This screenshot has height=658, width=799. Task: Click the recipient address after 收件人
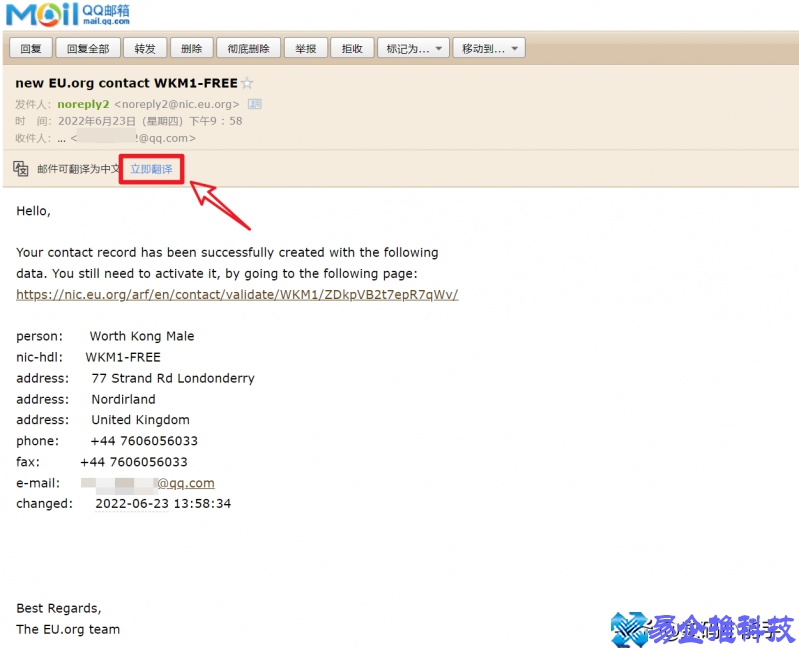click(133, 138)
